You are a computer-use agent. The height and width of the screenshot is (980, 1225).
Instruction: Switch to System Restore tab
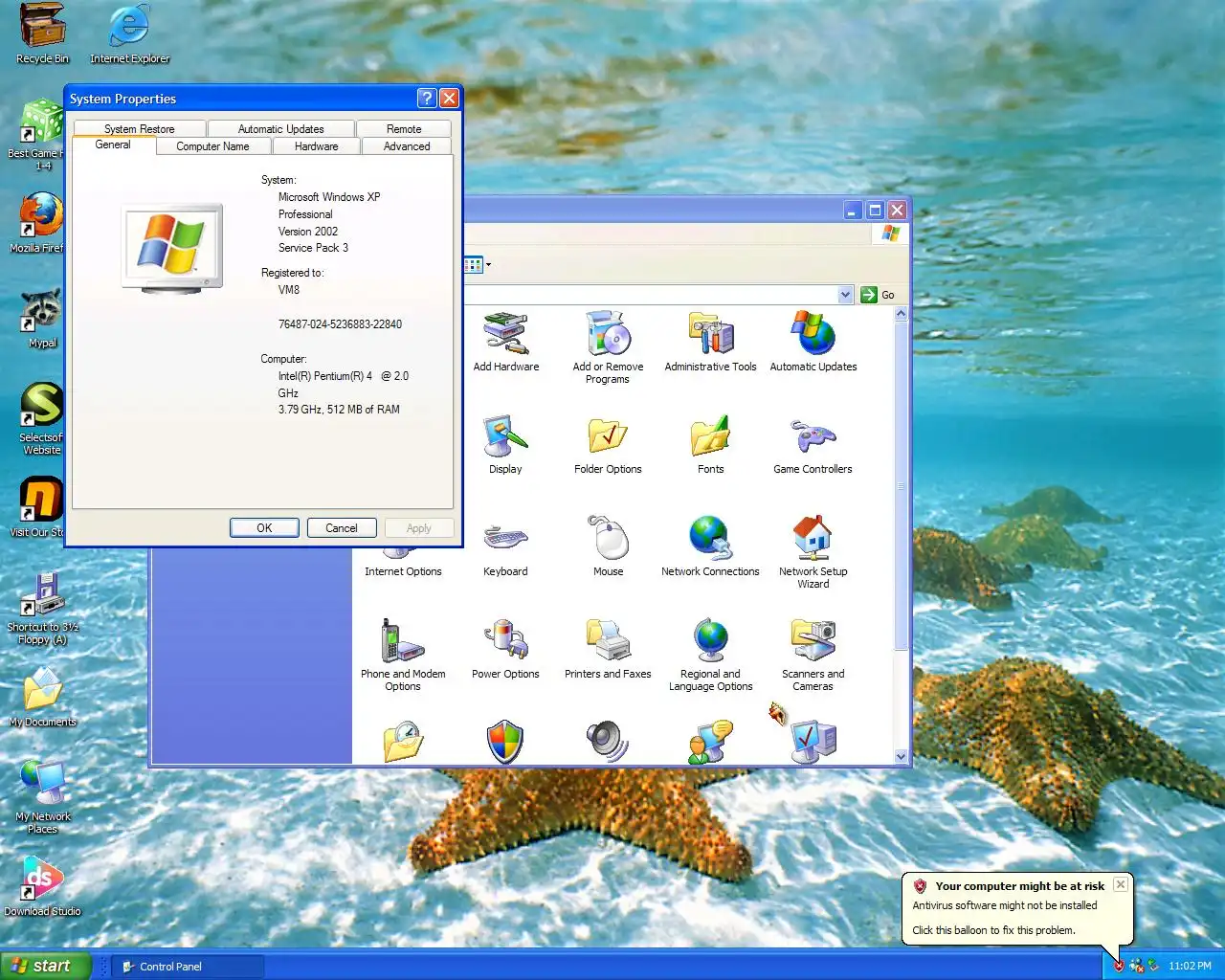140,128
